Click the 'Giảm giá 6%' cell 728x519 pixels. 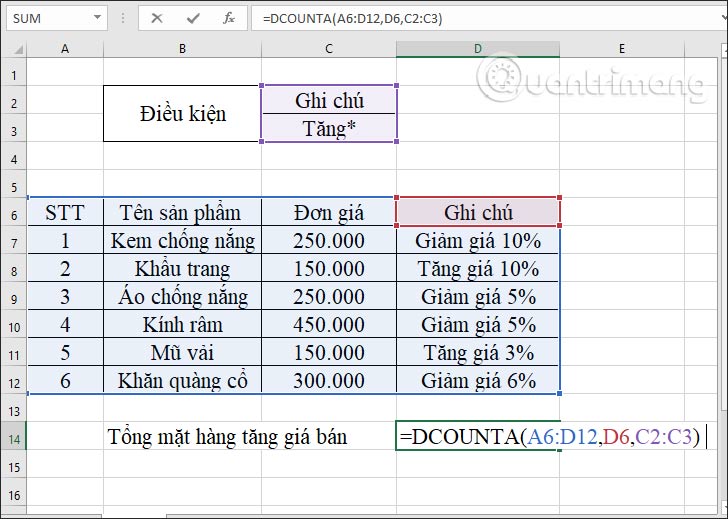478,380
